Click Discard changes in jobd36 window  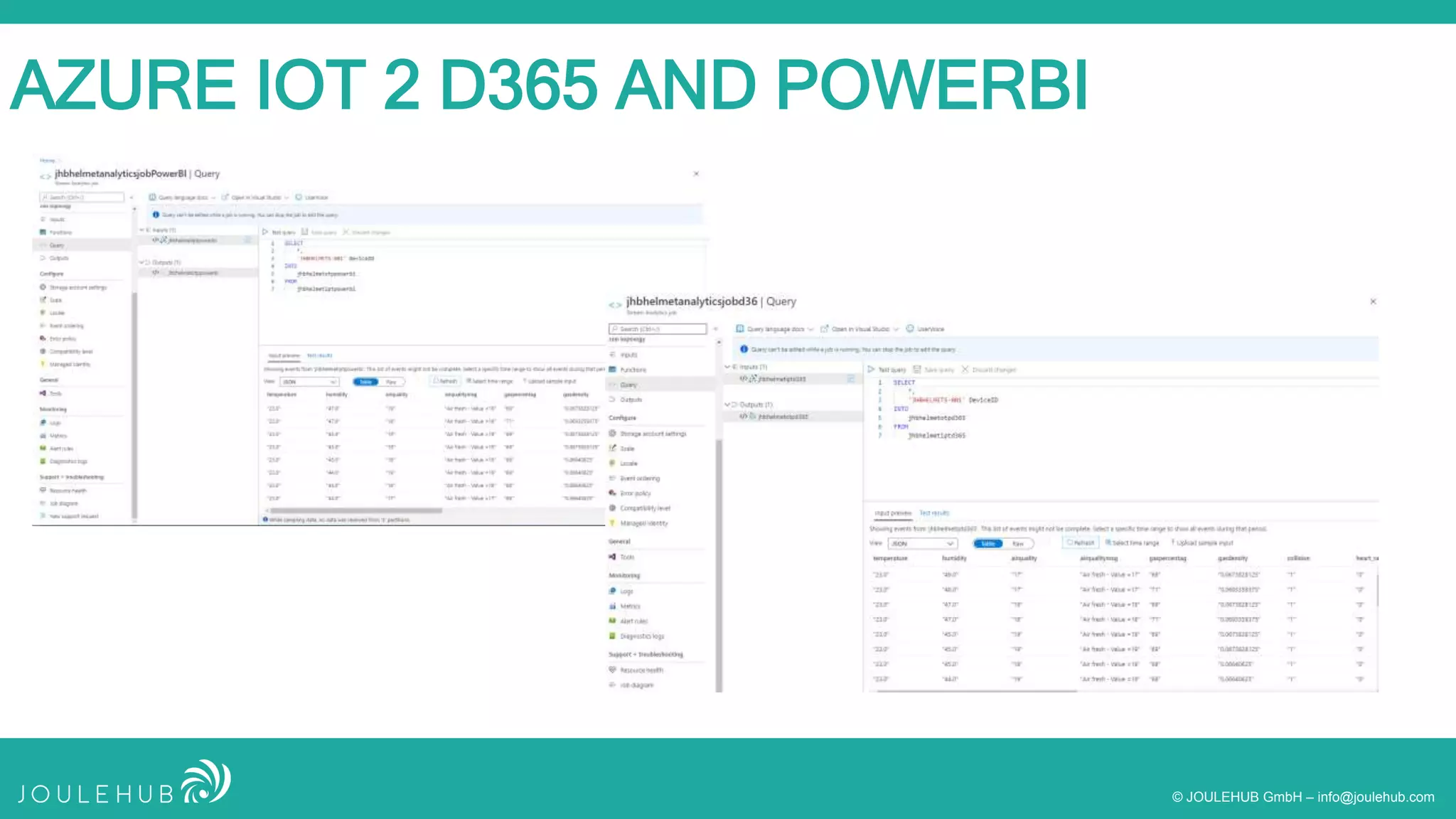point(989,370)
